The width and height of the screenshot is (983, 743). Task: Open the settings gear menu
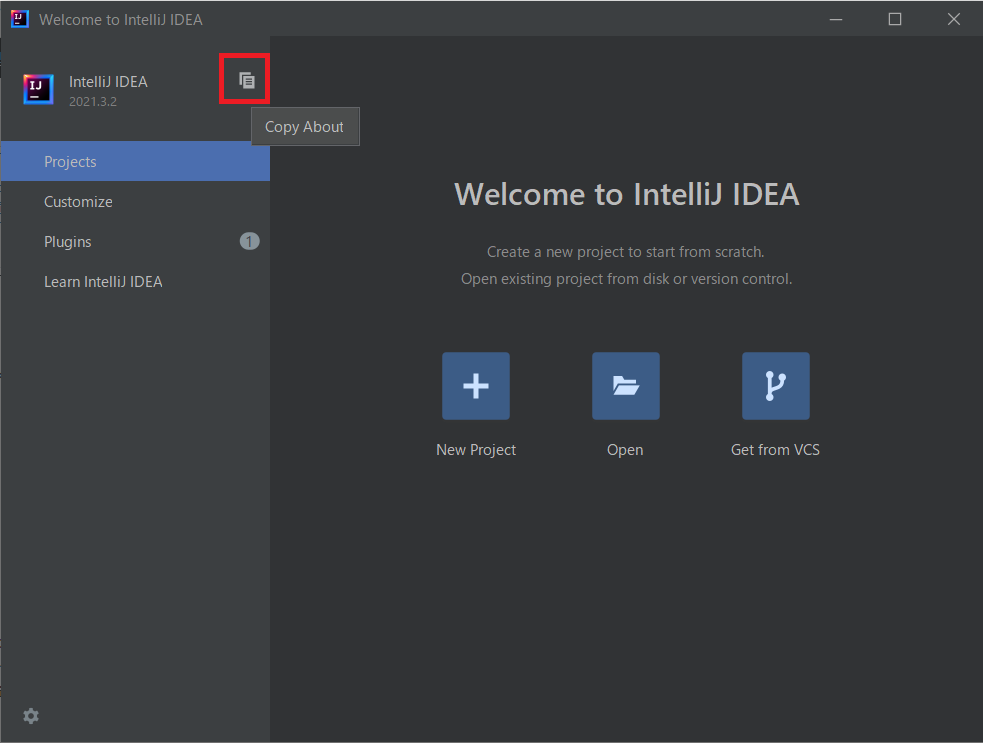pyautogui.click(x=31, y=716)
